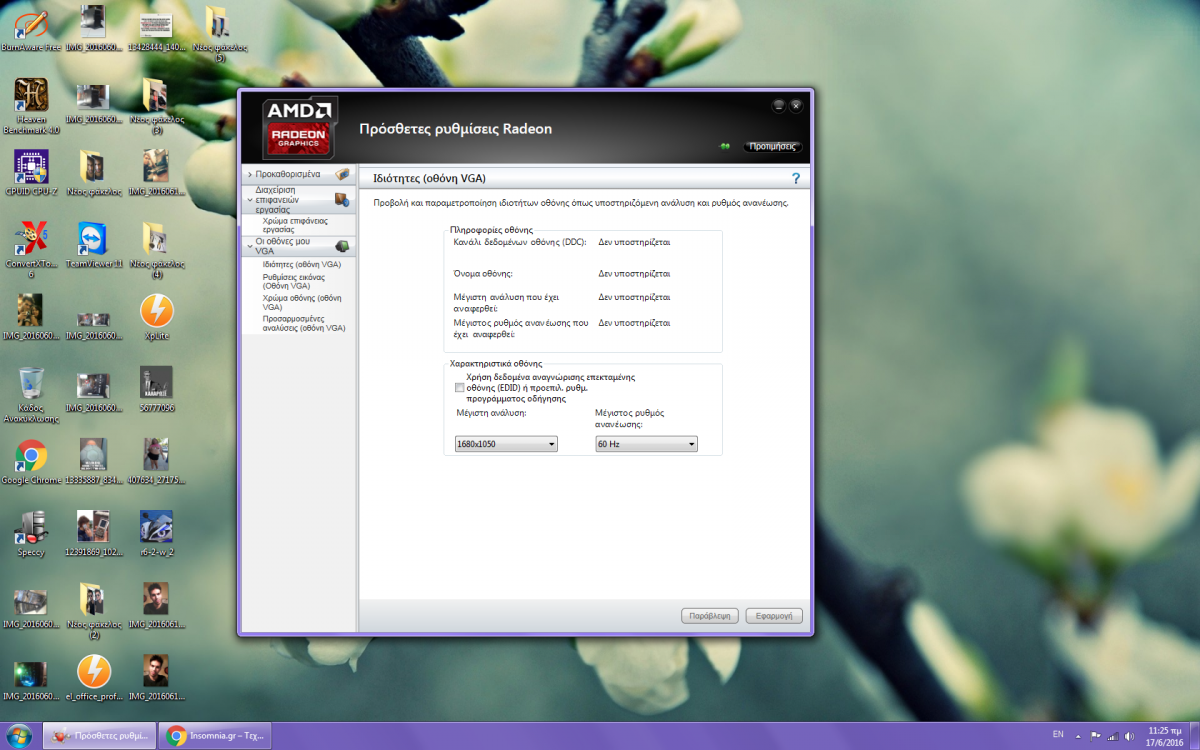This screenshot has width=1200, height=750.
Task: Click the Παράβλεψη button
Action: pyautogui.click(x=710, y=616)
